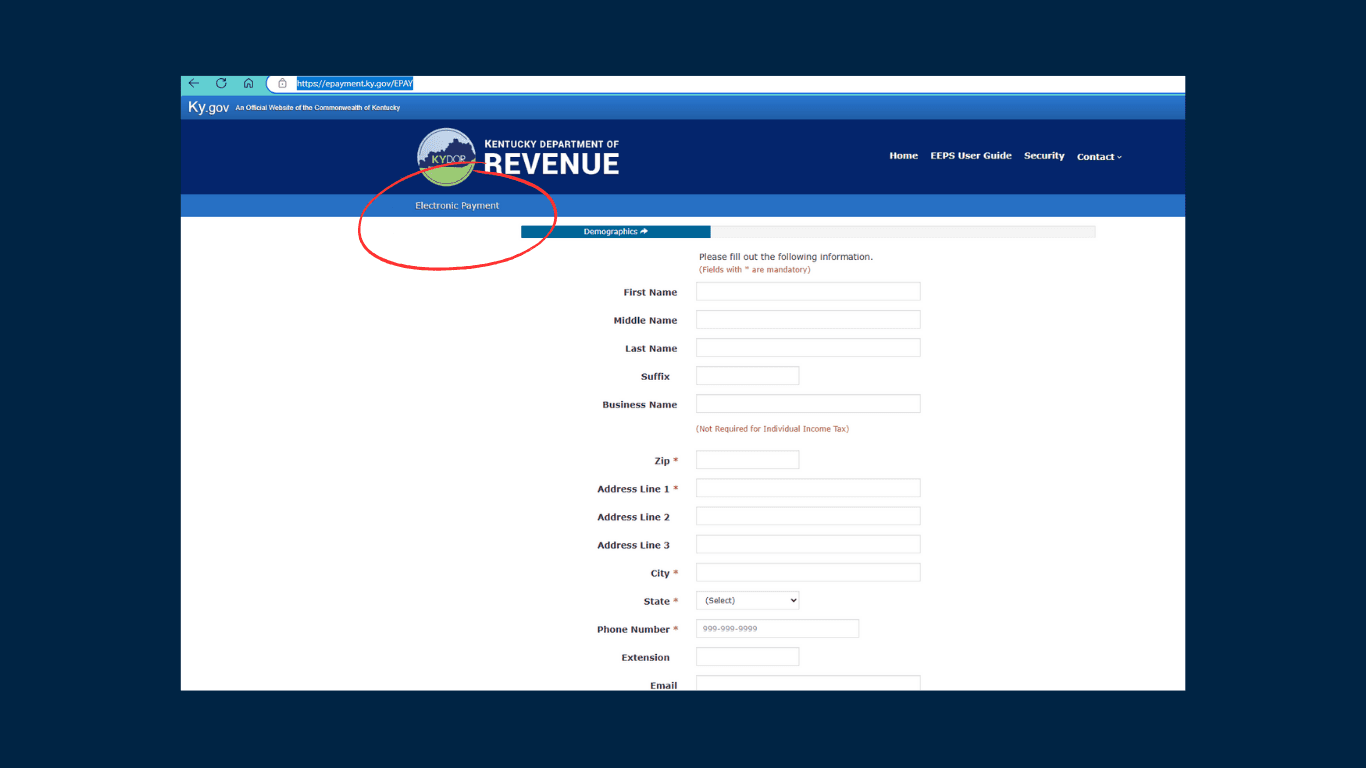Go to the Security page
This screenshot has width=1366, height=768.
coord(1044,156)
